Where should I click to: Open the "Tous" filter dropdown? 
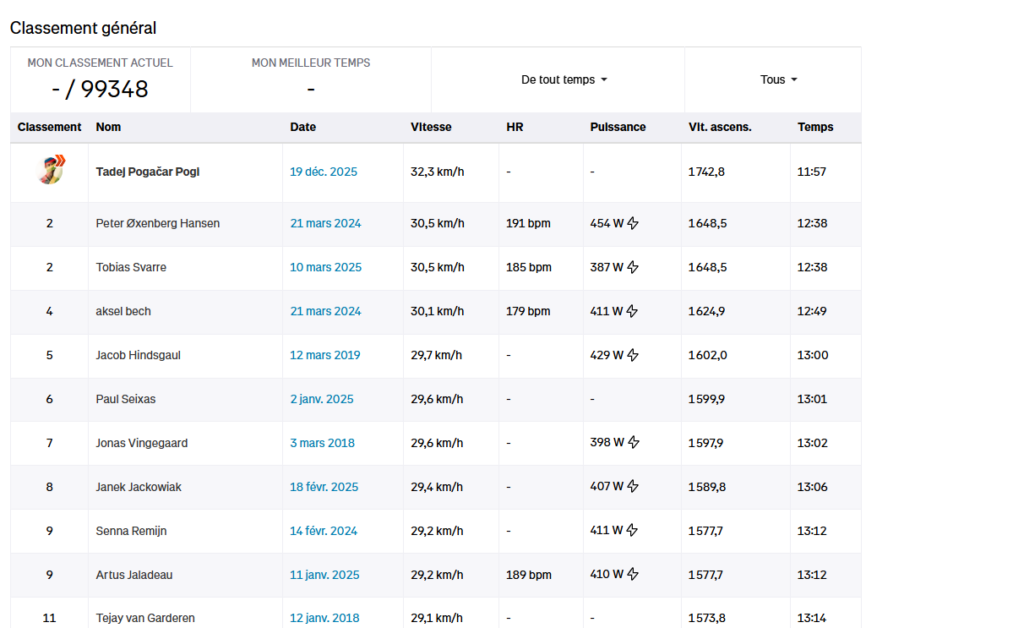point(776,78)
